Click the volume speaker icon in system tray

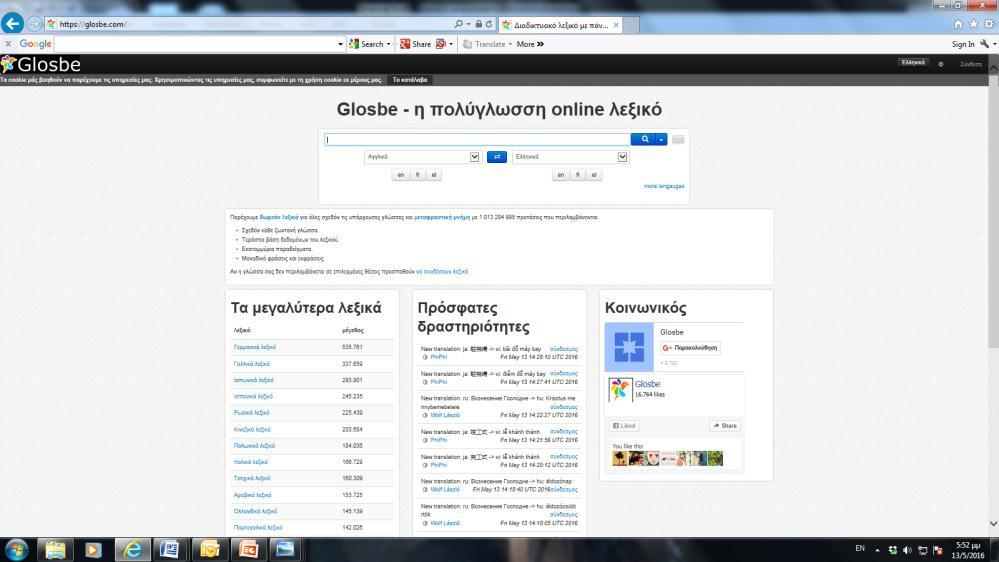tap(907, 550)
